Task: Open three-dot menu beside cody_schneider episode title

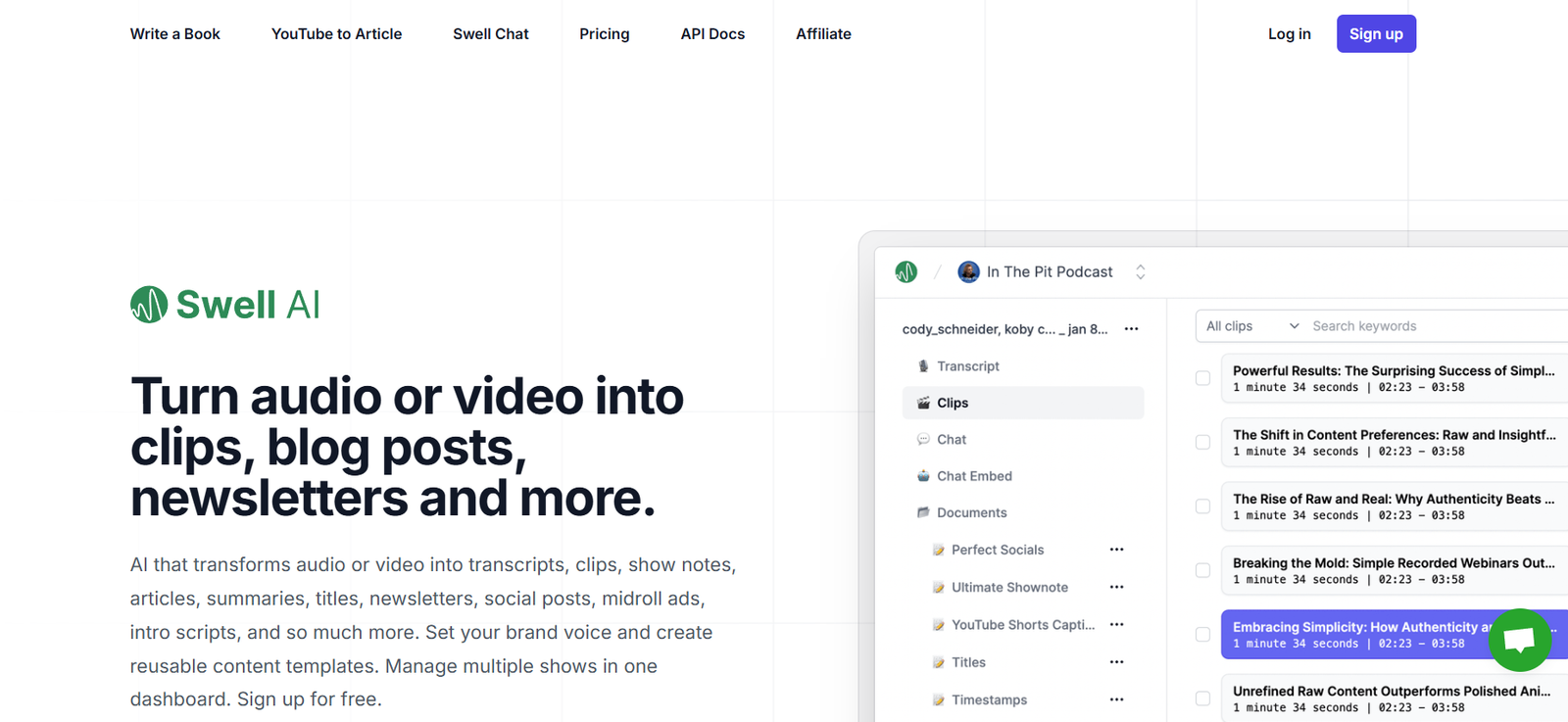Action: click(x=1131, y=329)
